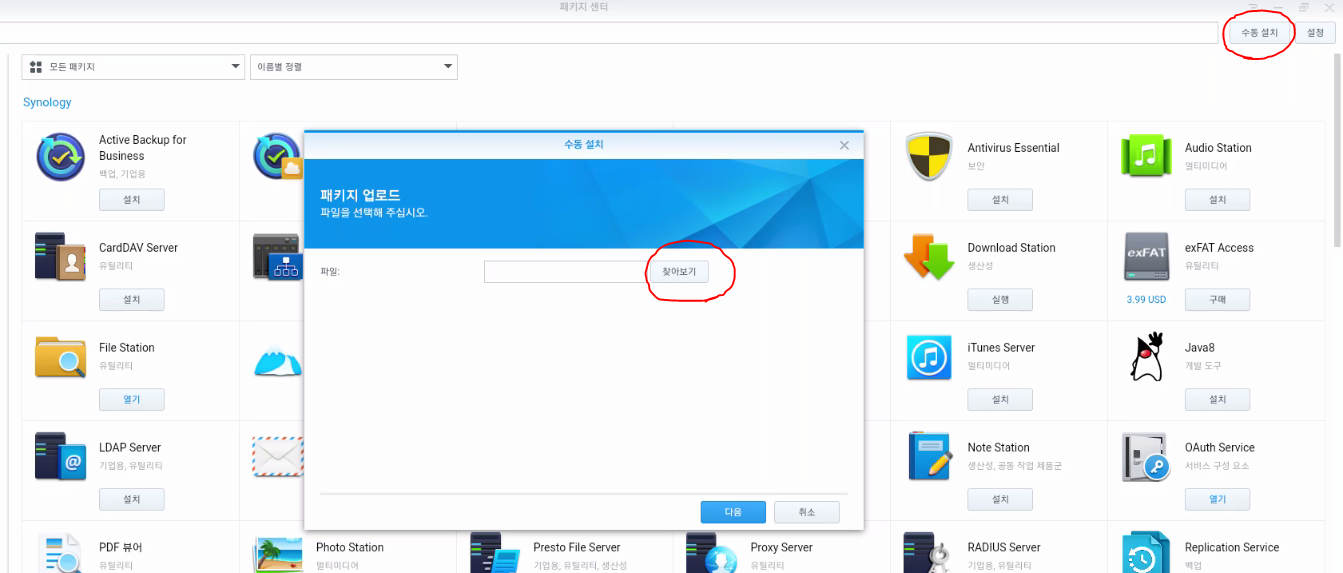
Task: Click the LDAP Server icon
Action: (60, 456)
